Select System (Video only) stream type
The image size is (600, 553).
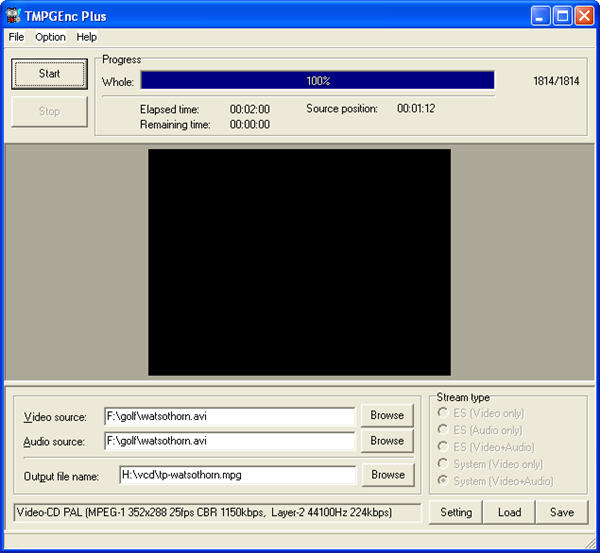[490, 464]
